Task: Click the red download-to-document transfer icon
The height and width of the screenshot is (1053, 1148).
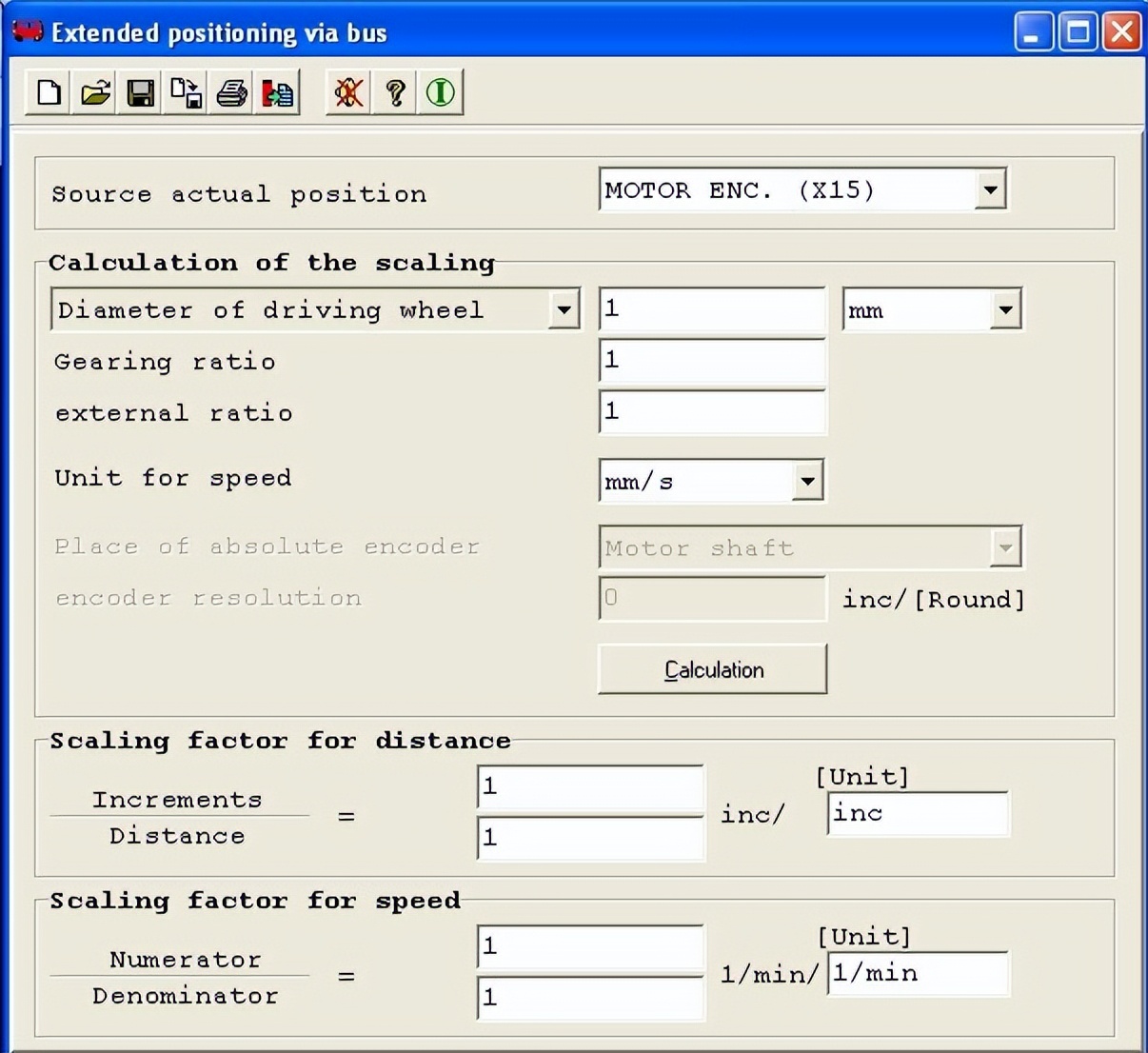Action: click(x=278, y=93)
